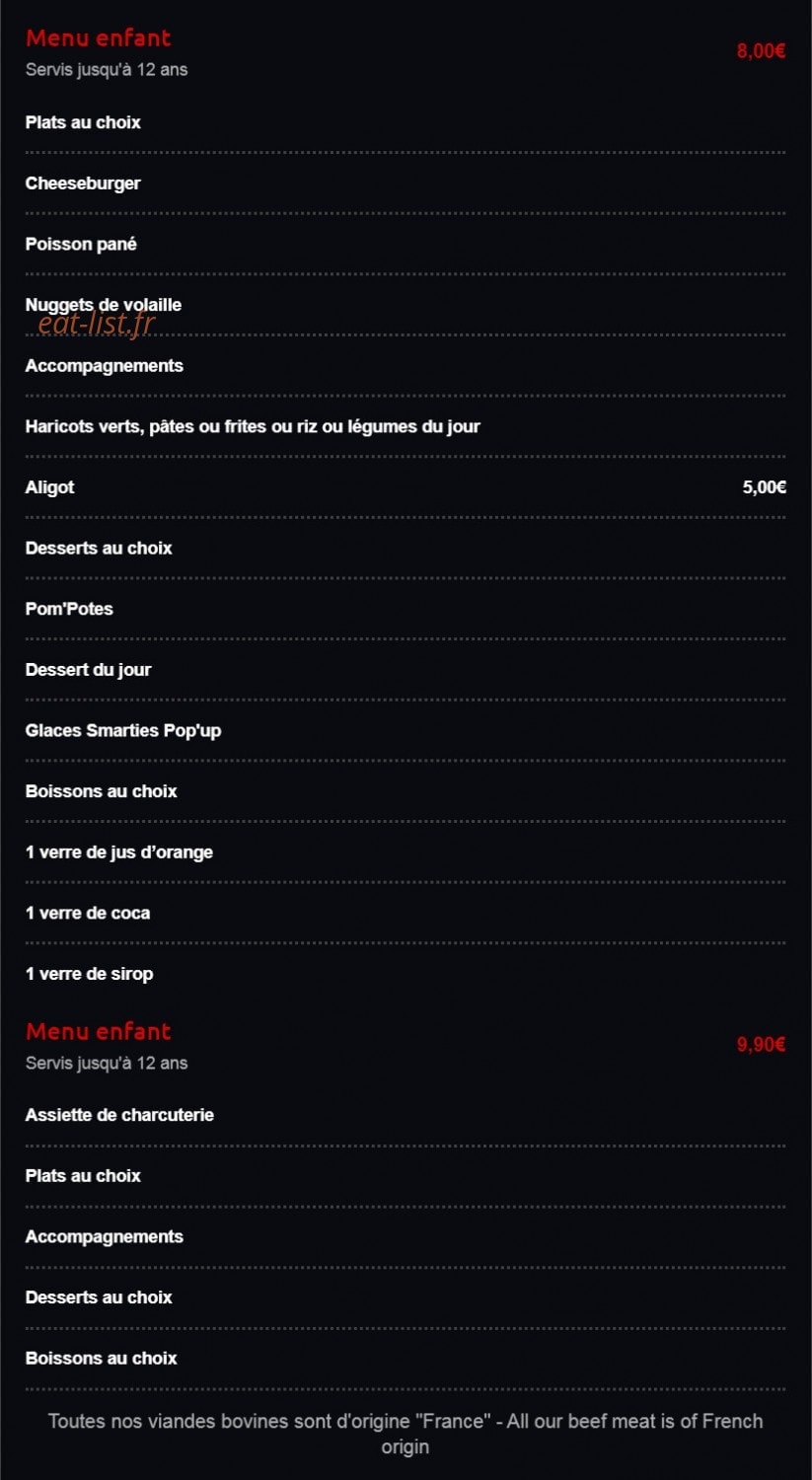This screenshot has width=812, height=1480.
Task: Click the Cheeseburger menu item
Action: click(83, 184)
